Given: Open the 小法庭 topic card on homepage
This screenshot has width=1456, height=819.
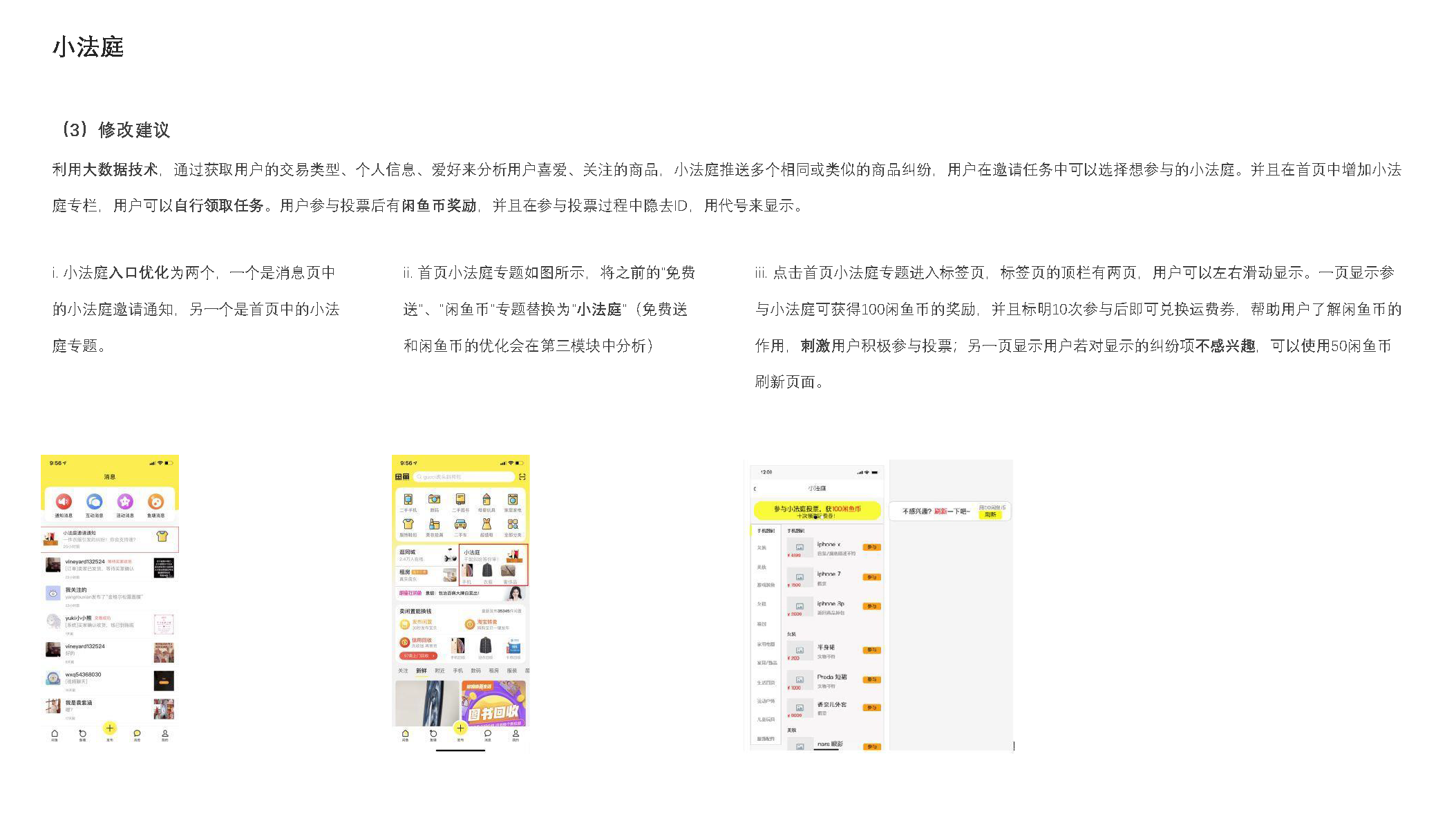Looking at the screenshot, I should click(495, 566).
